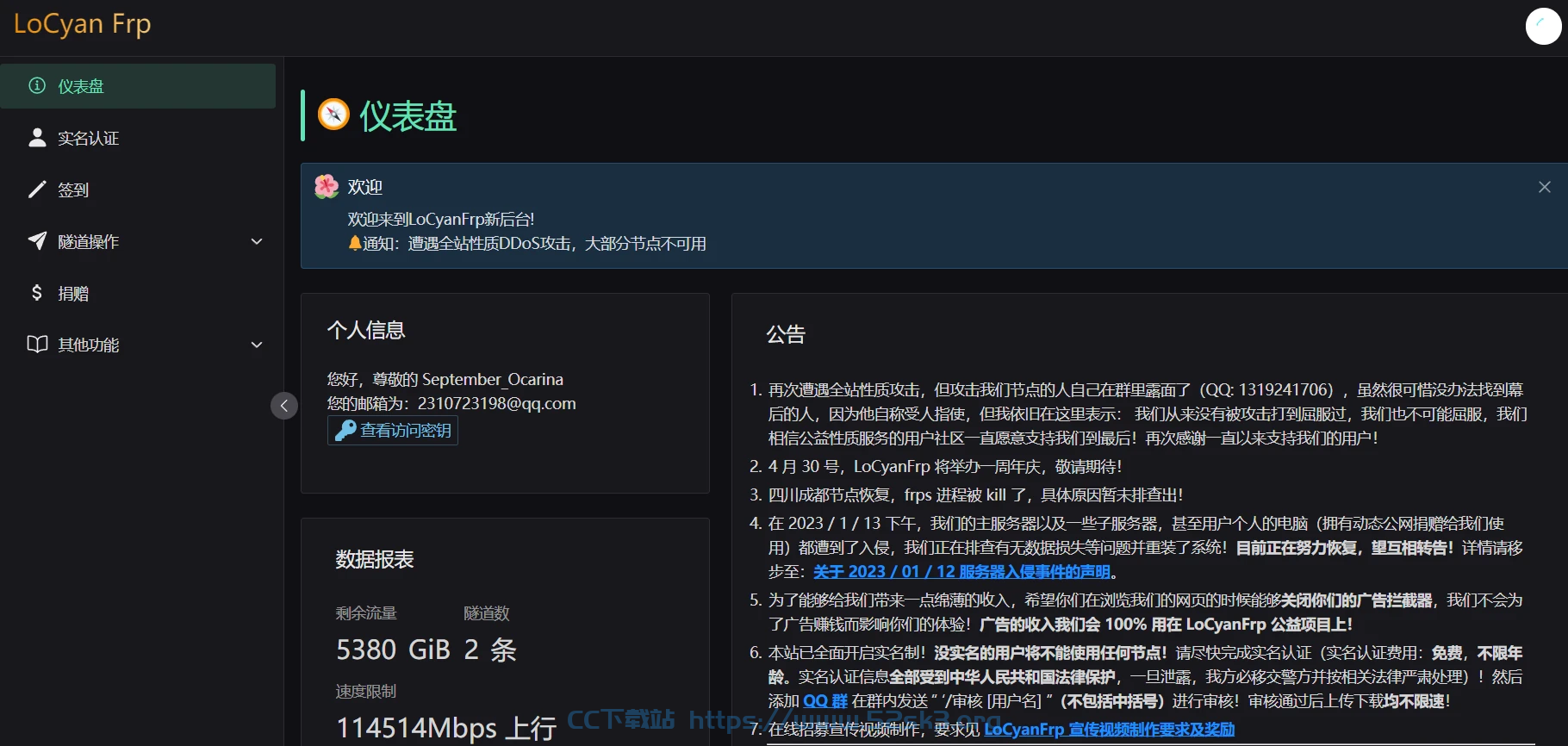Open the 仪表盘 dashboard menu item

click(x=138, y=86)
